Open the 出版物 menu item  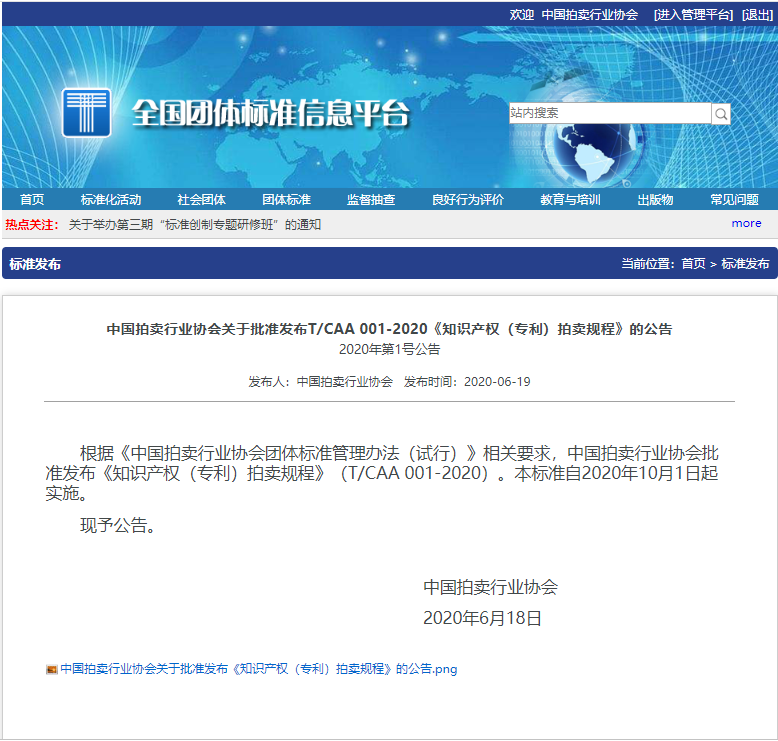tap(655, 200)
